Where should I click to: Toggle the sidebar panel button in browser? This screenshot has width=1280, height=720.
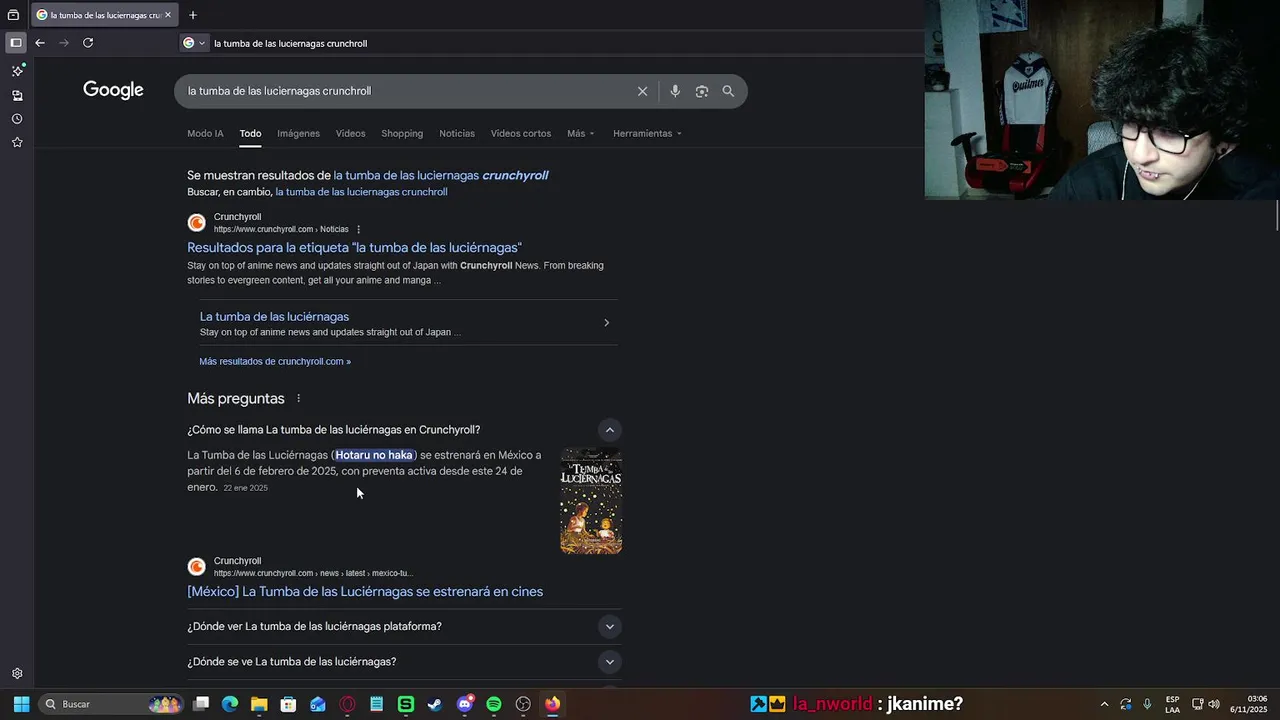[15, 43]
